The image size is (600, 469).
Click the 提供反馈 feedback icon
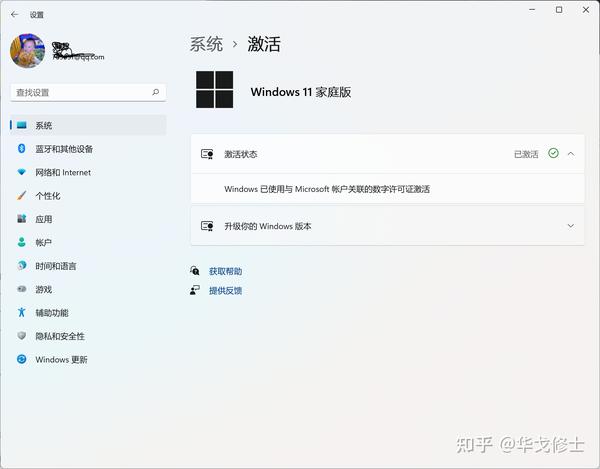coord(195,290)
